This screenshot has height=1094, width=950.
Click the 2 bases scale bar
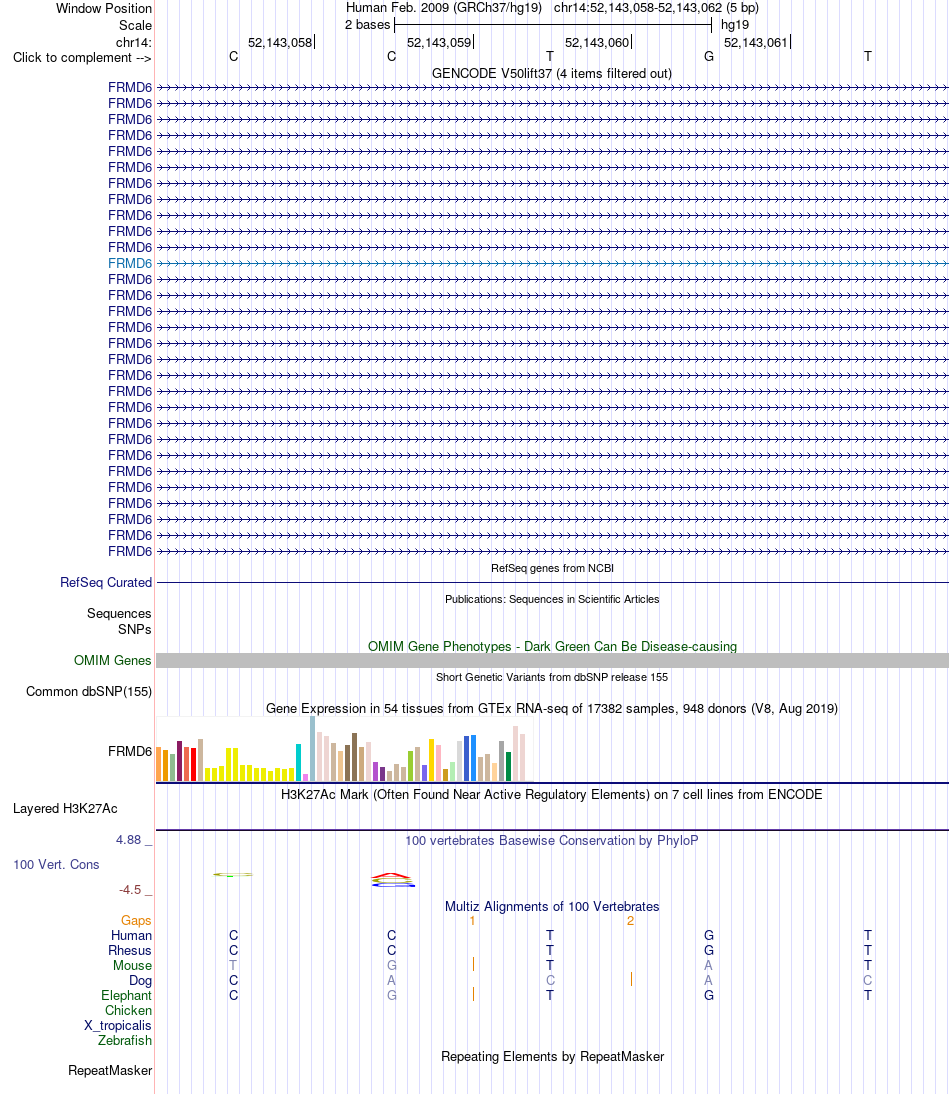point(552,25)
